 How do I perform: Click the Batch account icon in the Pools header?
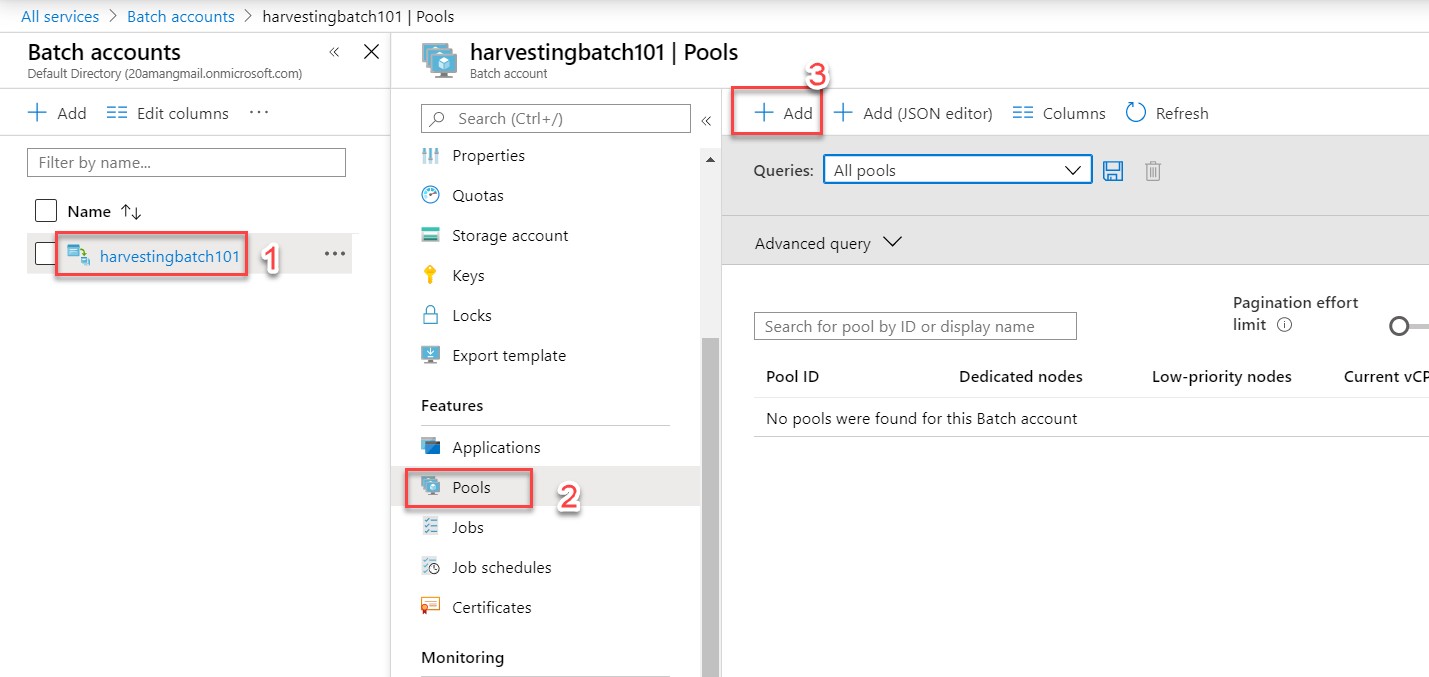(x=440, y=59)
